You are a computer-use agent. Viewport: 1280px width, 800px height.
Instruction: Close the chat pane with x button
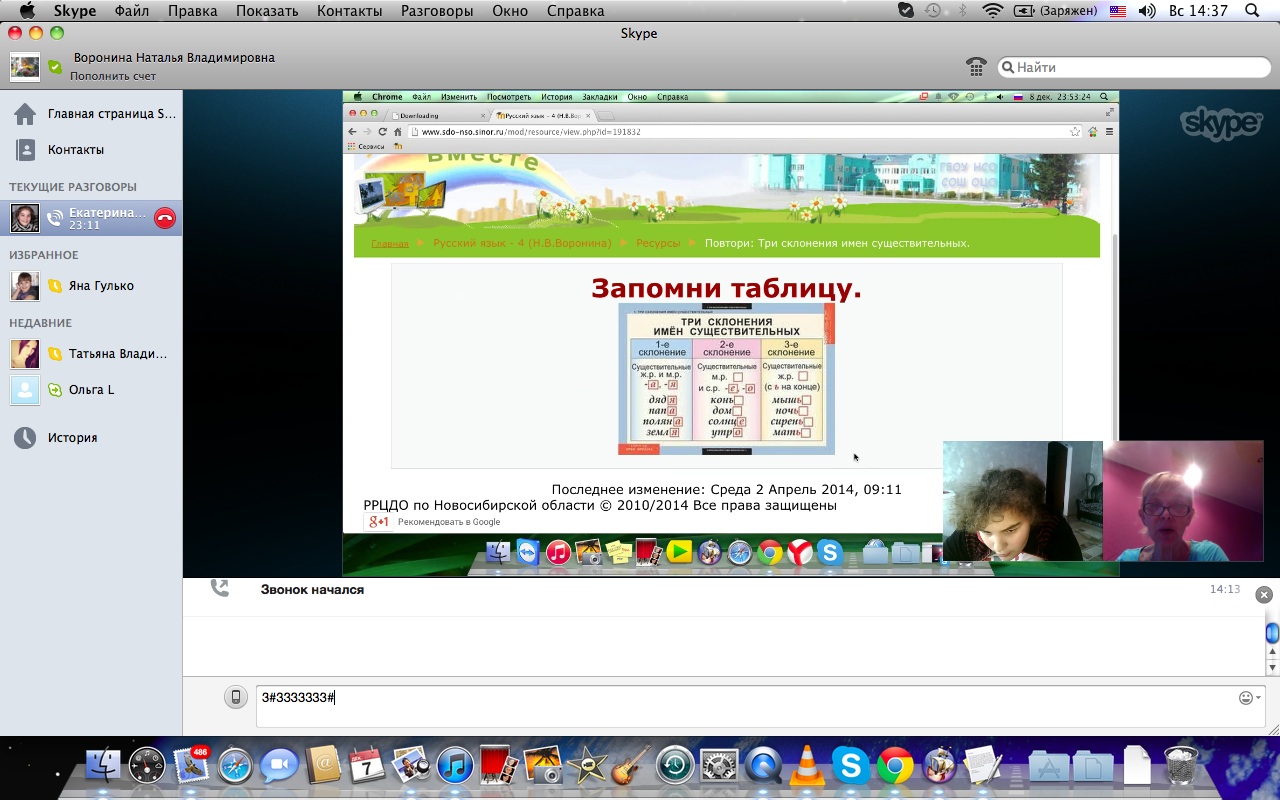pos(1264,595)
